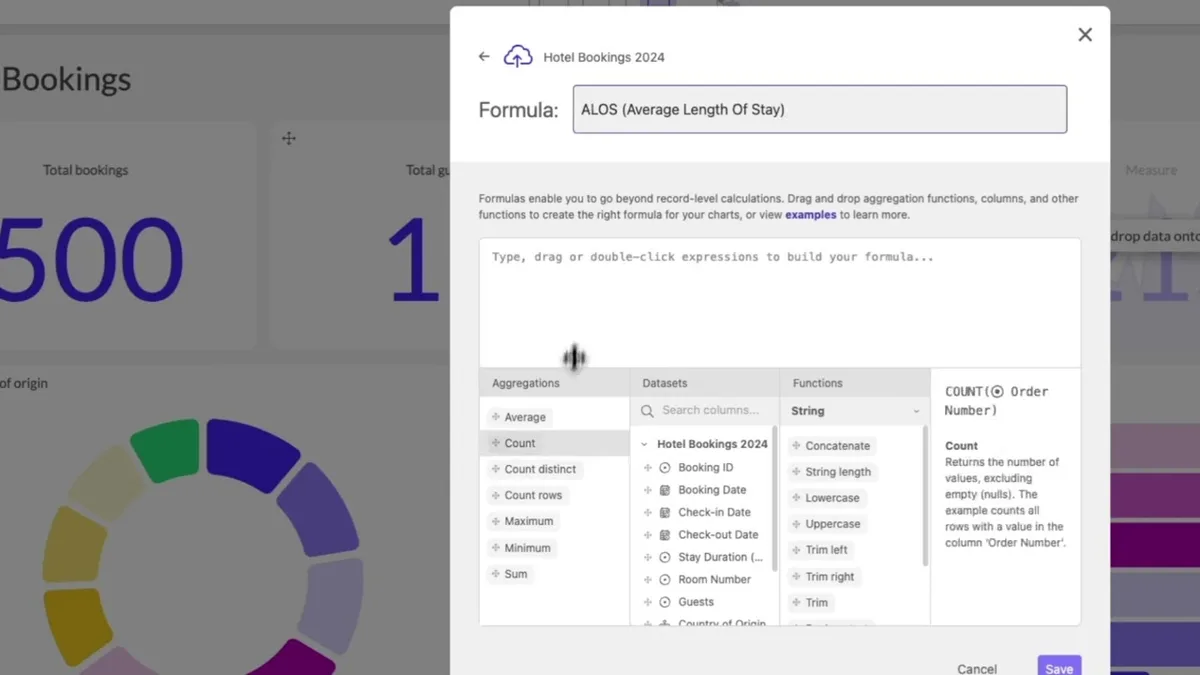Click the numeric icon beside Stay Duration
The height and width of the screenshot is (675, 1200).
(x=665, y=557)
